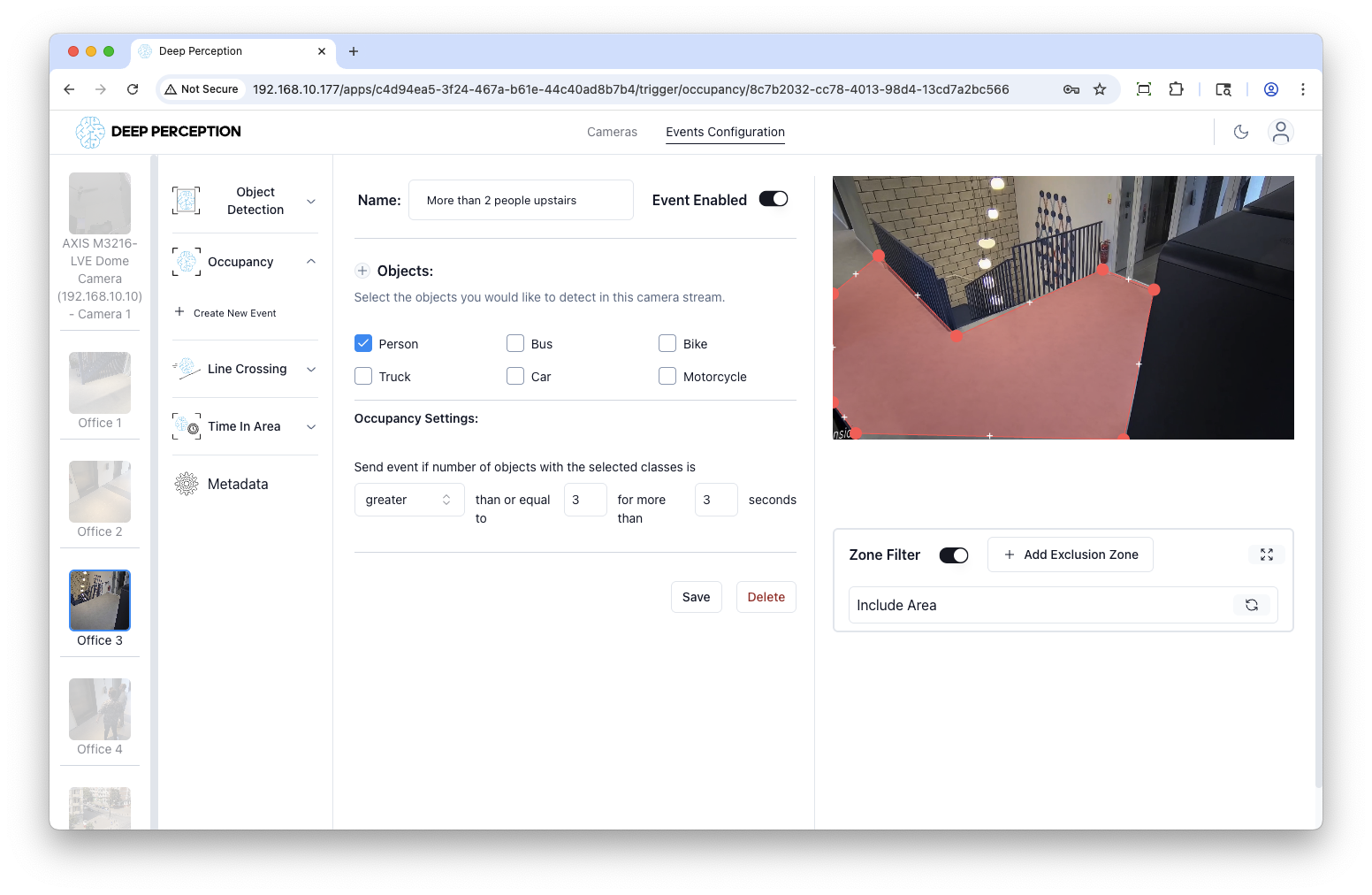This screenshot has width=1372, height=895.
Task: Click the seconds duration input field
Action: (x=716, y=500)
